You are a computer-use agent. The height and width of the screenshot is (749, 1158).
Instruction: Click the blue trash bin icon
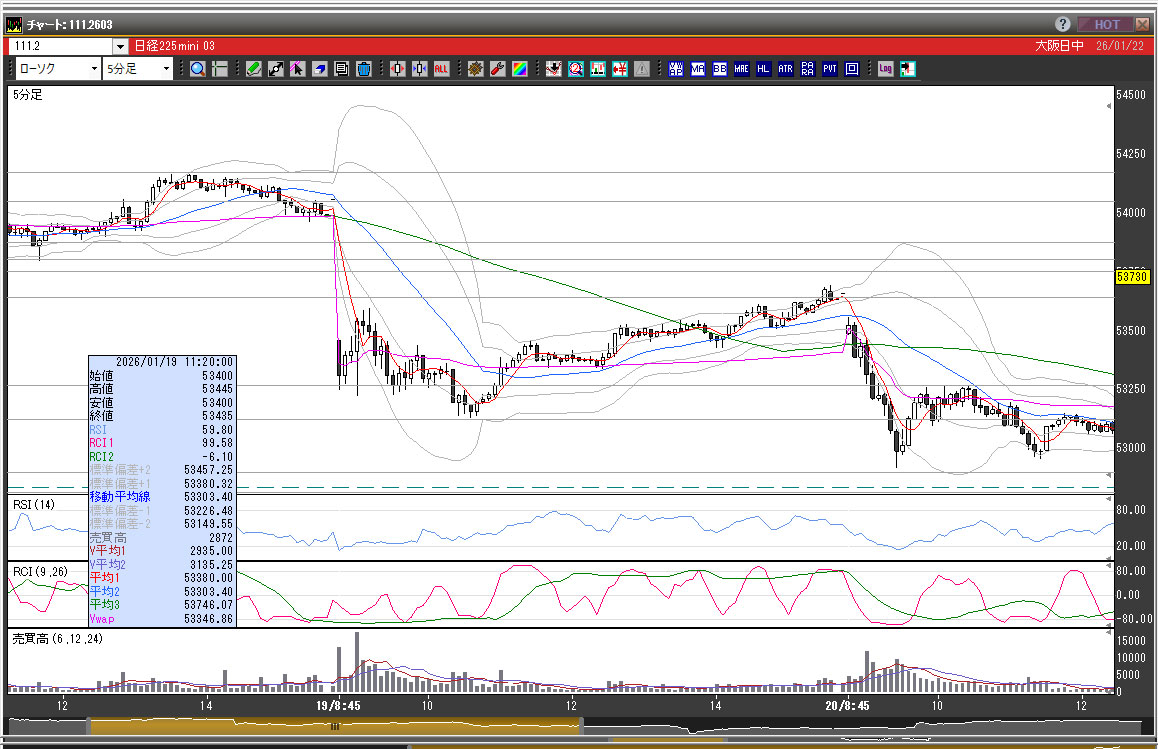(364, 69)
